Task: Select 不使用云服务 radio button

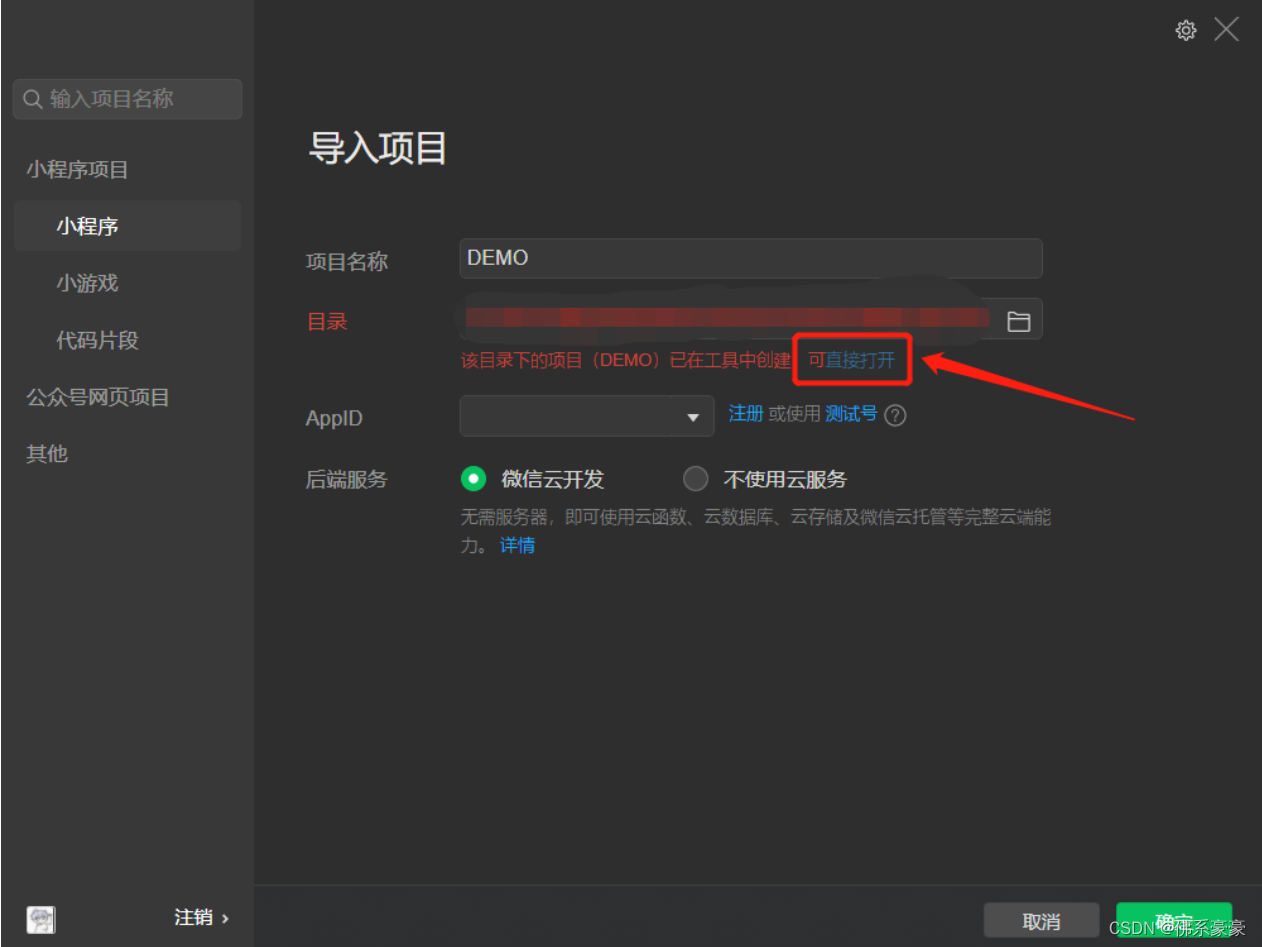Action: (x=695, y=479)
